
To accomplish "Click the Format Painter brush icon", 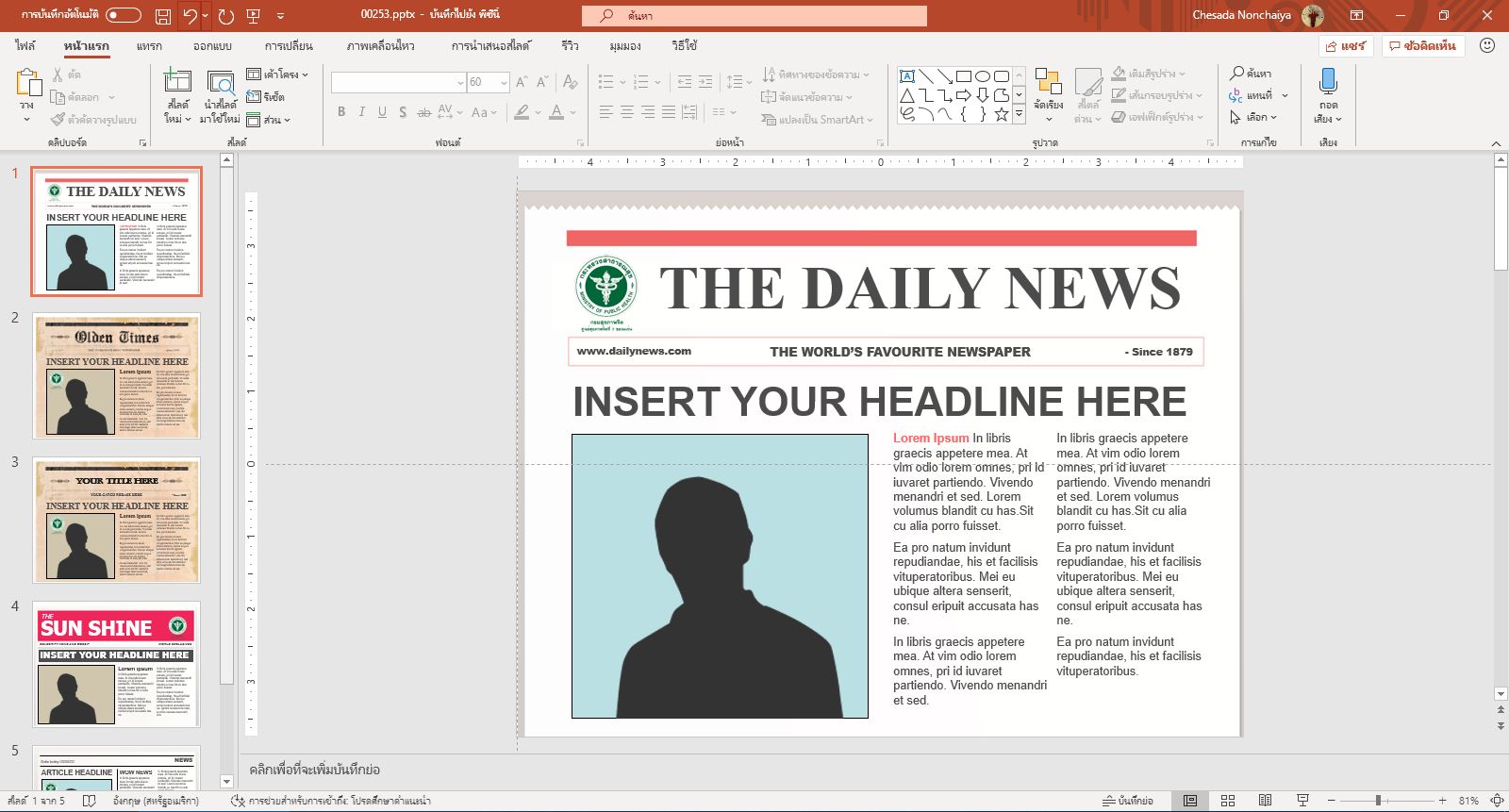I will click(58, 120).
